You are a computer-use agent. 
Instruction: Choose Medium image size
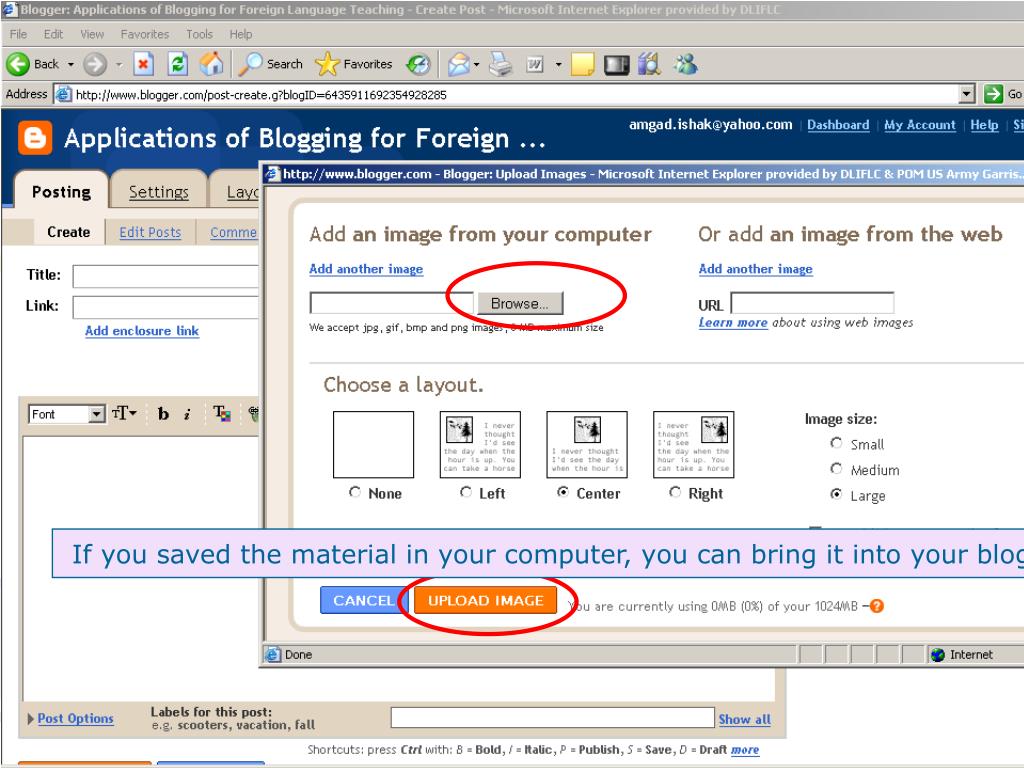836,468
